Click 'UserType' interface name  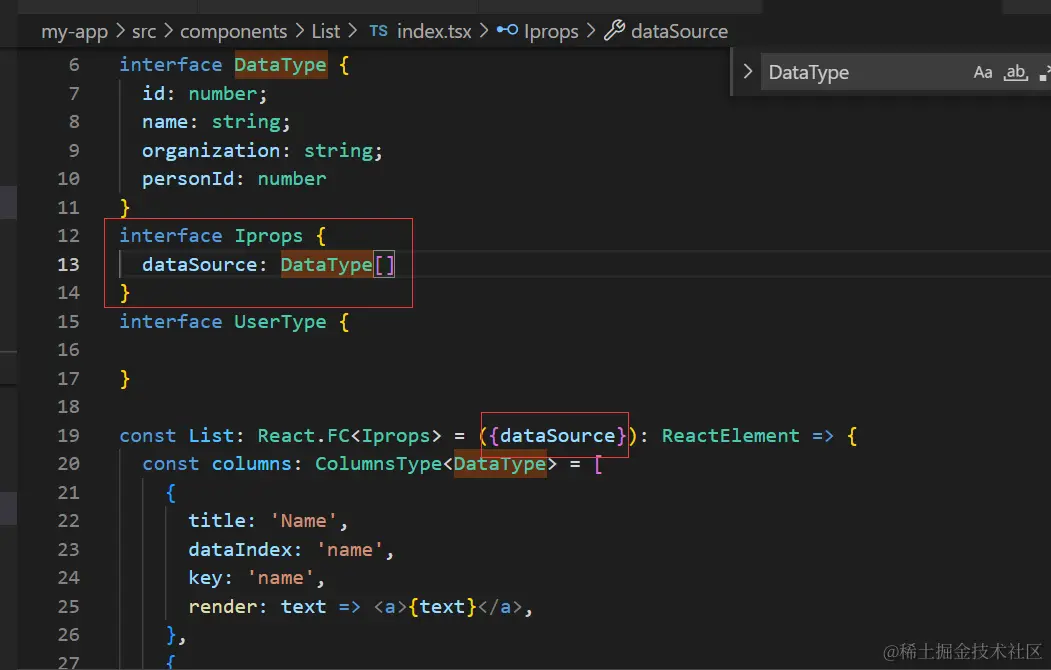pyautogui.click(x=280, y=322)
